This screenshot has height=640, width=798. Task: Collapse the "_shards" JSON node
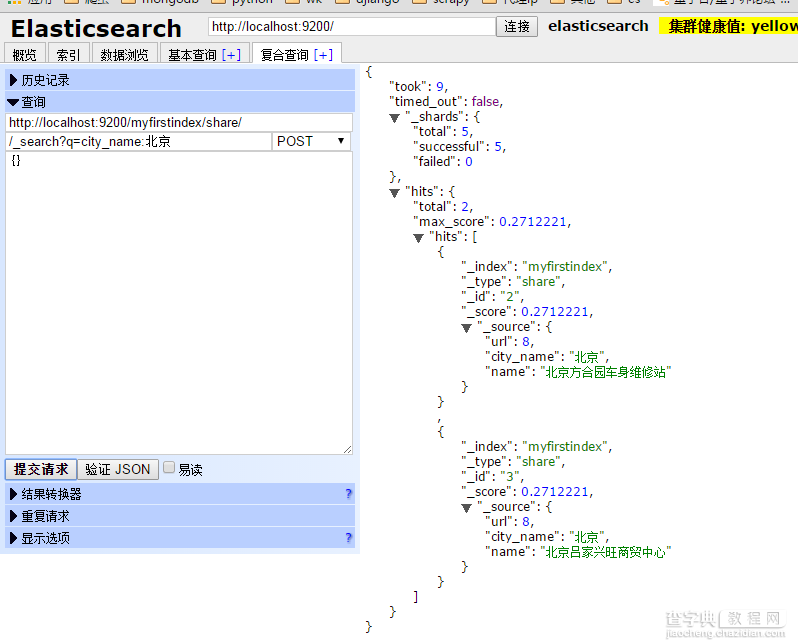(394, 118)
